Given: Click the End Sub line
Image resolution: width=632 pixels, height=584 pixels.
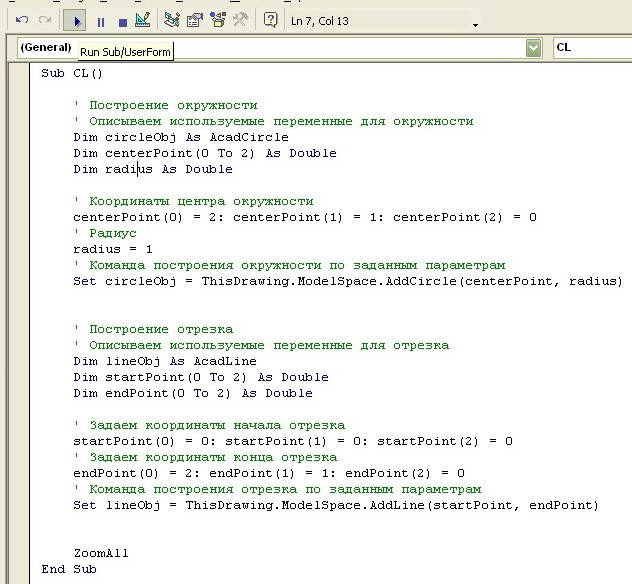Looking at the screenshot, I should 69,569.
